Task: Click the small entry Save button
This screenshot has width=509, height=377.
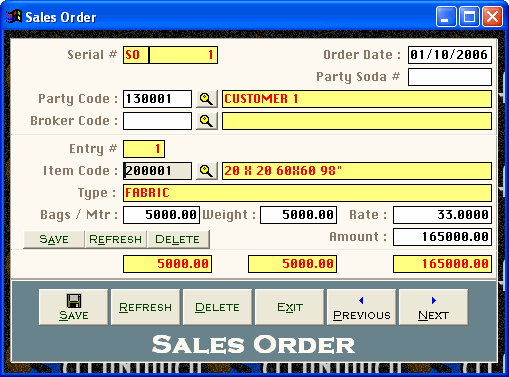Action: point(54,239)
